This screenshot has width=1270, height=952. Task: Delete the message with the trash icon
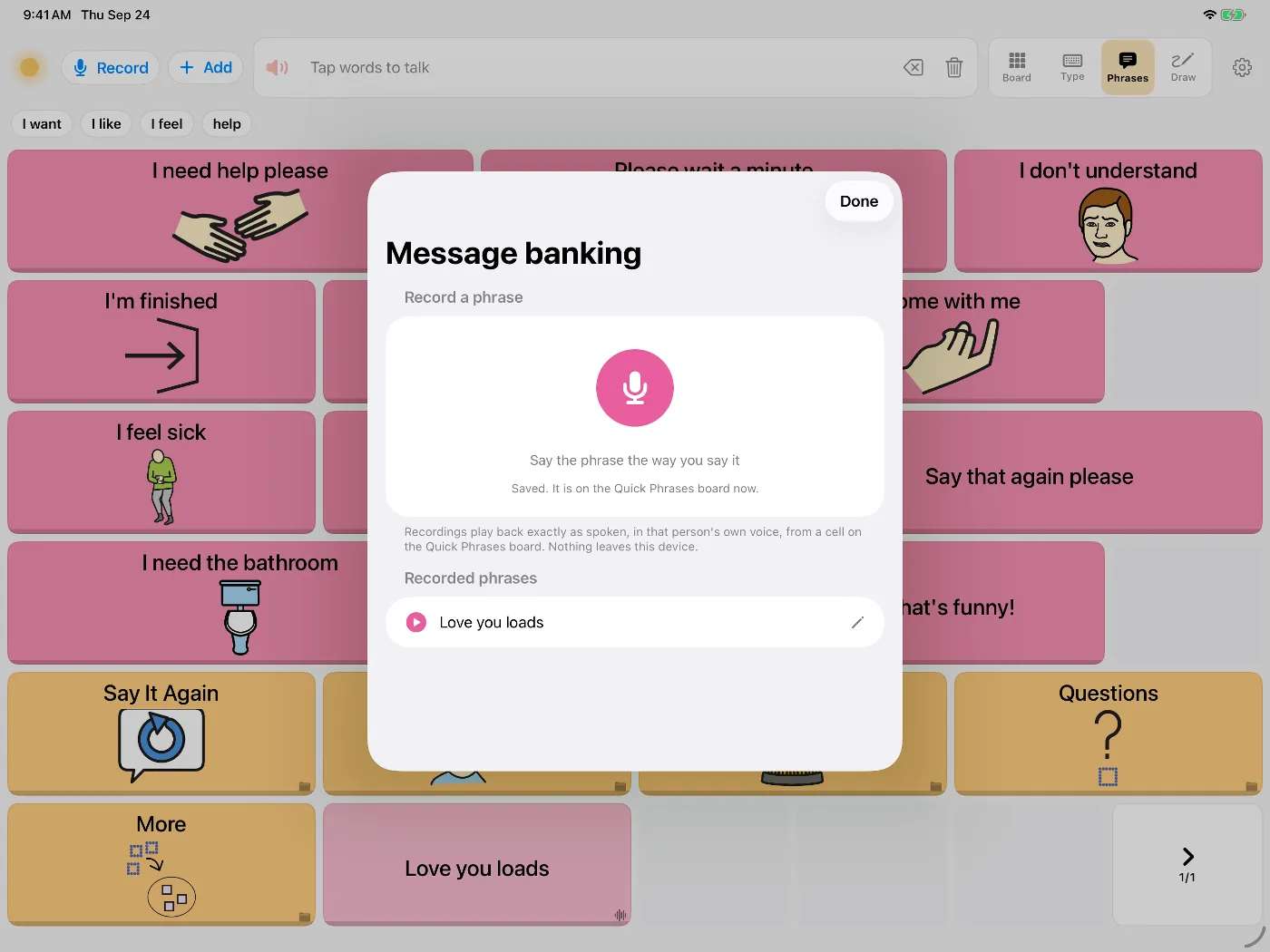(954, 67)
